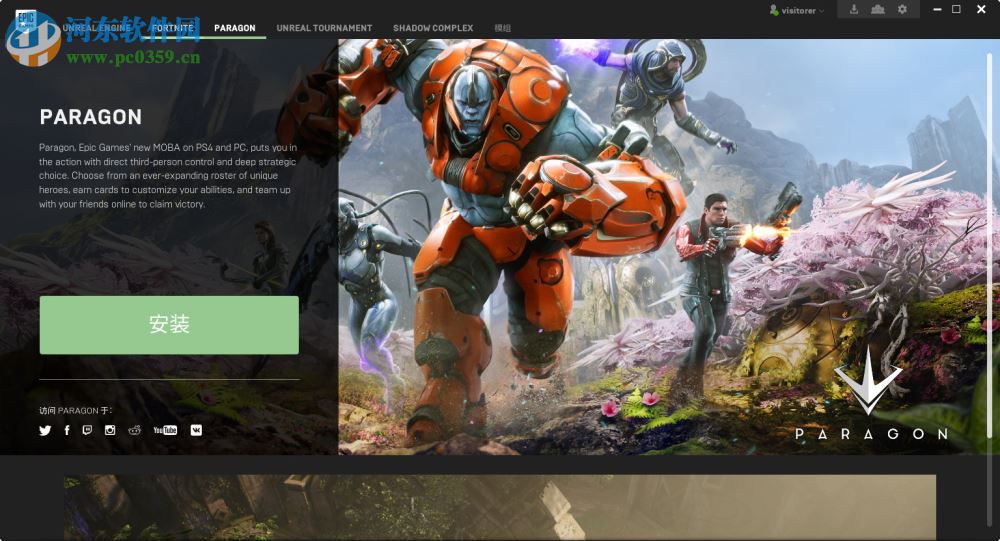
Task: Open the downloads icon in the title bar
Action: tap(854, 10)
